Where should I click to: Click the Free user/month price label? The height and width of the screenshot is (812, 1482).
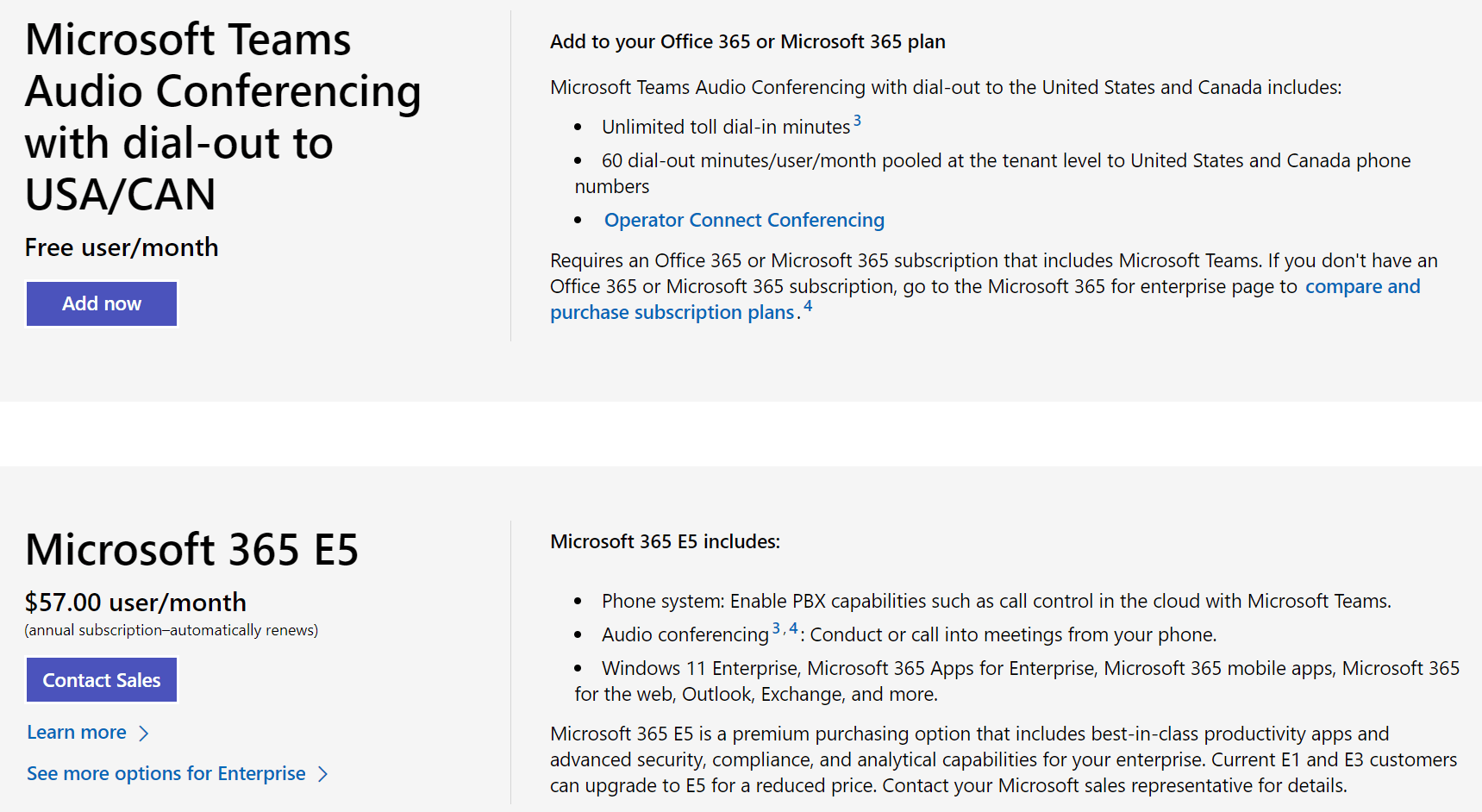click(121, 247)
